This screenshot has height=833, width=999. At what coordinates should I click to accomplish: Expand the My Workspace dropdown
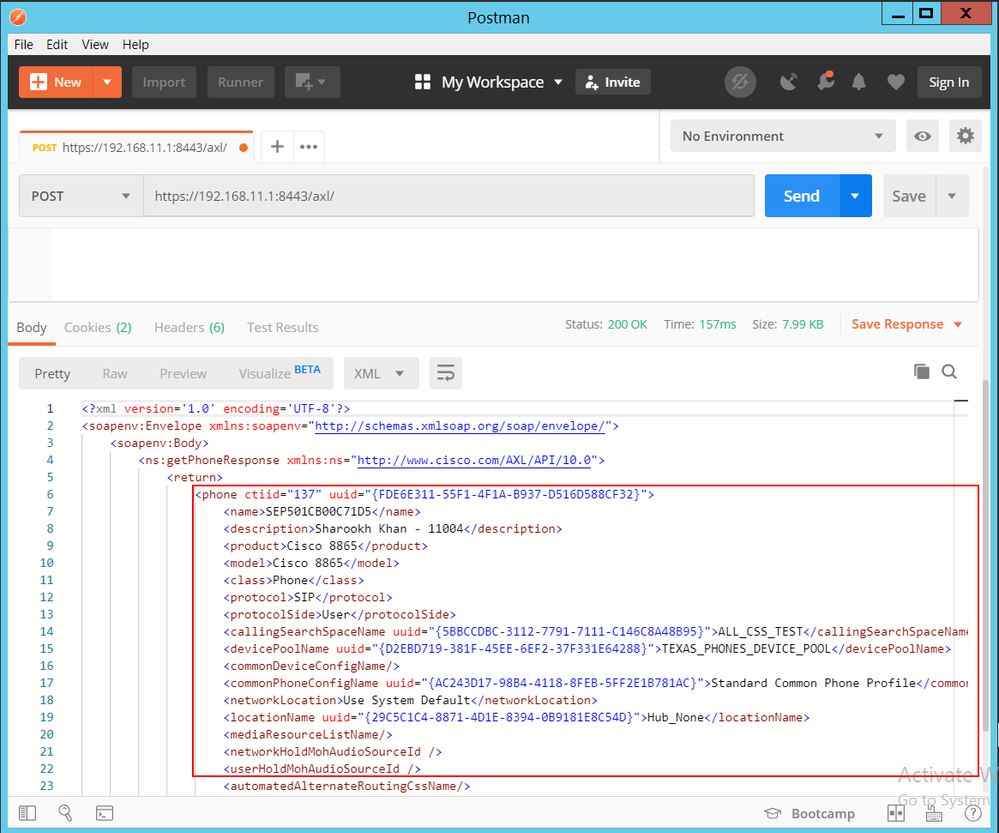[489, 82]
